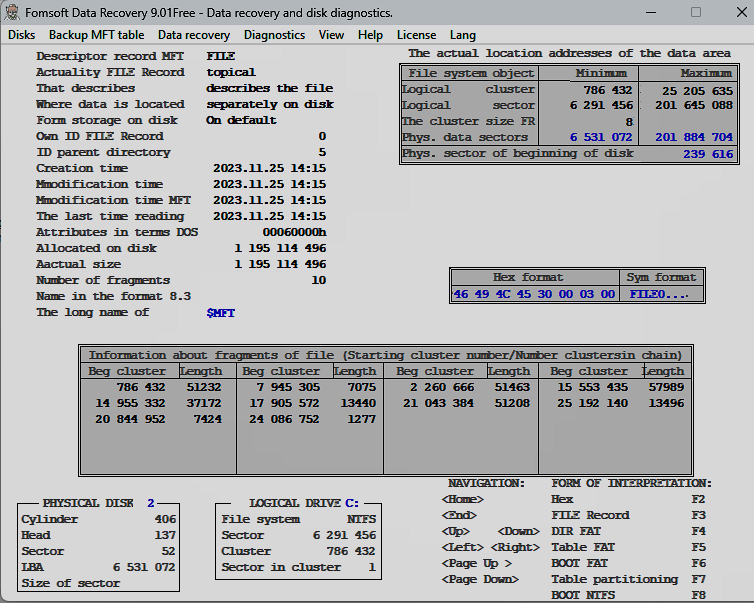Open the License menu
Screen dimensions: 754x603
(416, 35)
